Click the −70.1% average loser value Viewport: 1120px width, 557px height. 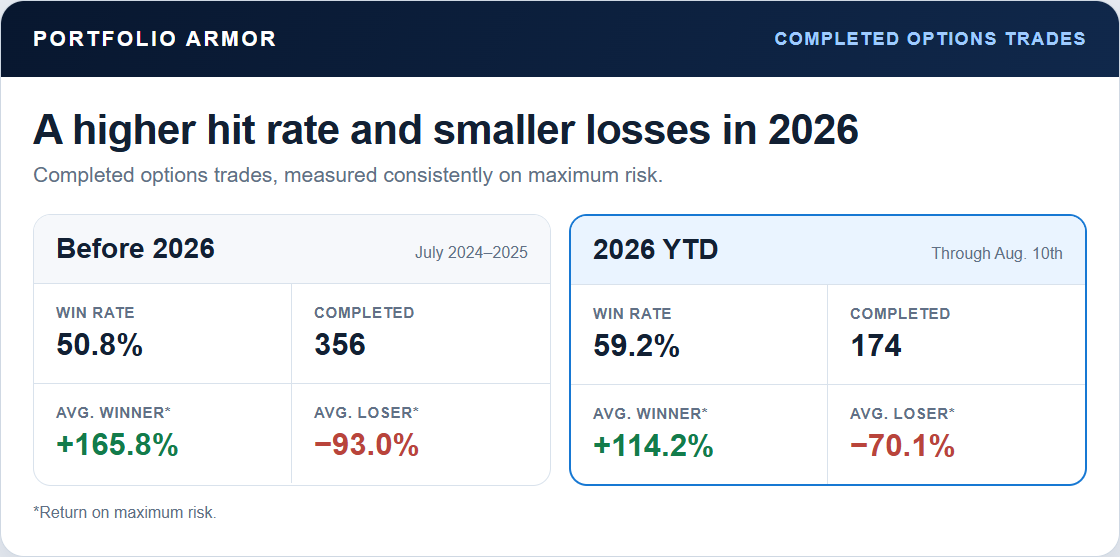click(x=902, y=446)
